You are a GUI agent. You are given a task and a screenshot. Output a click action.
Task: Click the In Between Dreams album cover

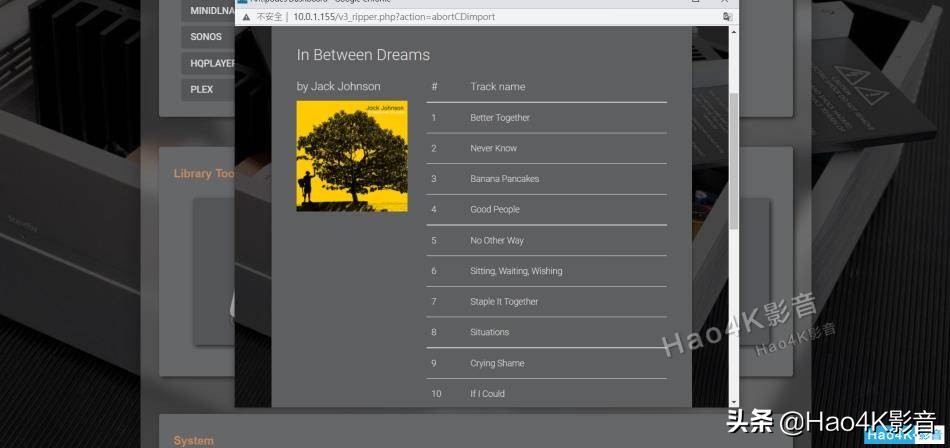pos(352,156)
